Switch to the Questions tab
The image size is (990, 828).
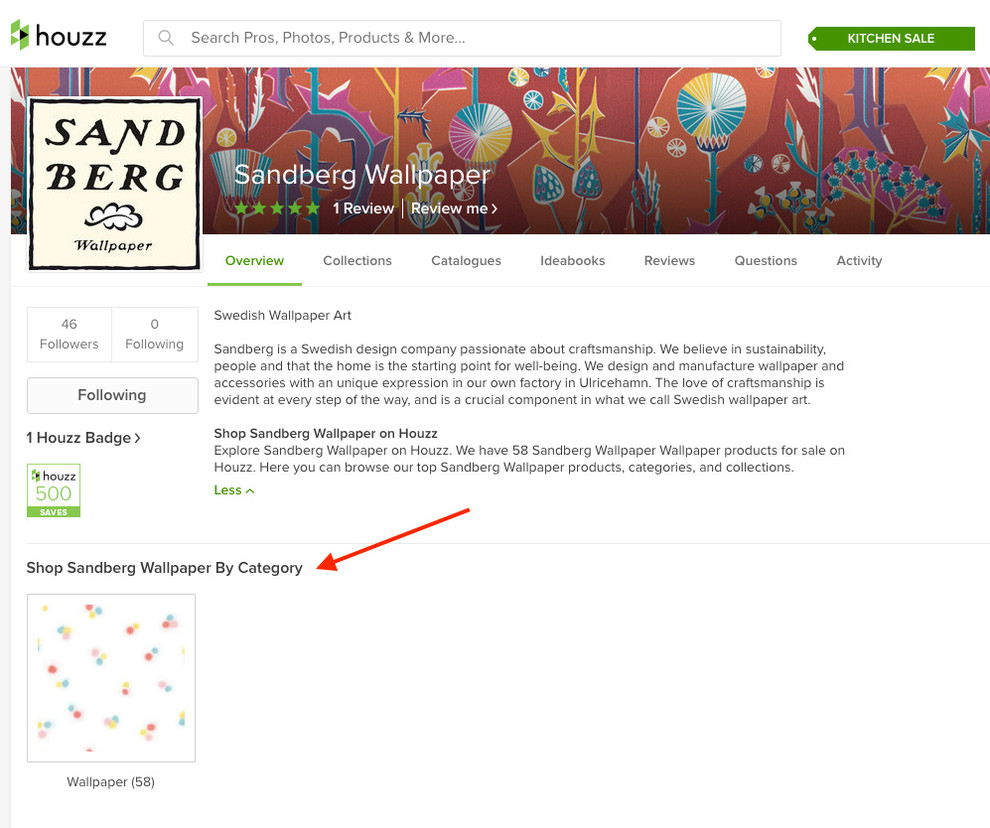pyautogui.click(x=766, y=261)
